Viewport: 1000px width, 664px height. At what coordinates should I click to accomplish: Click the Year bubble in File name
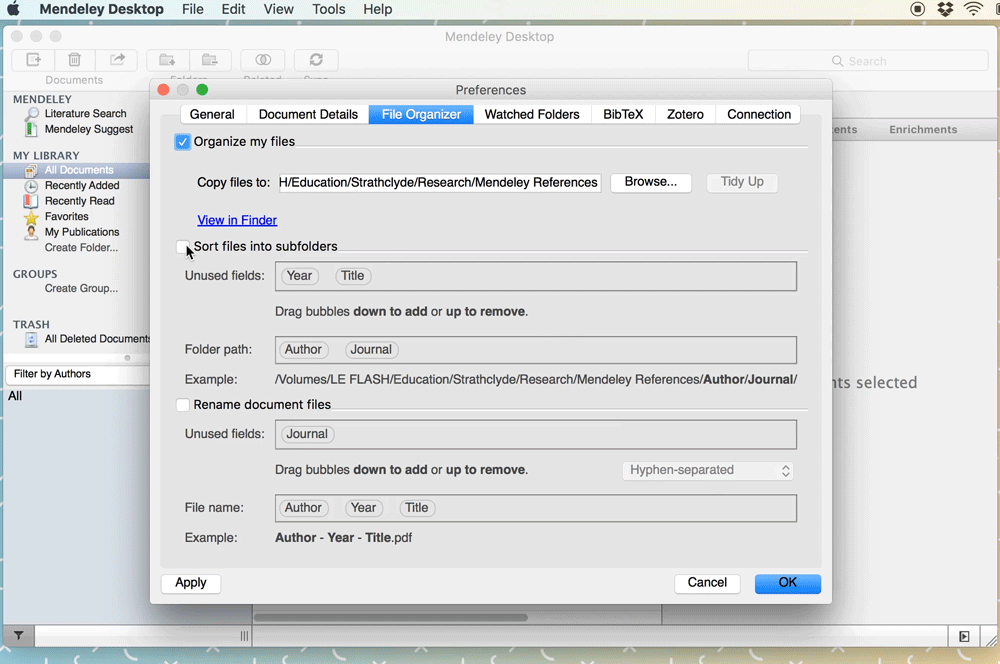363,508
